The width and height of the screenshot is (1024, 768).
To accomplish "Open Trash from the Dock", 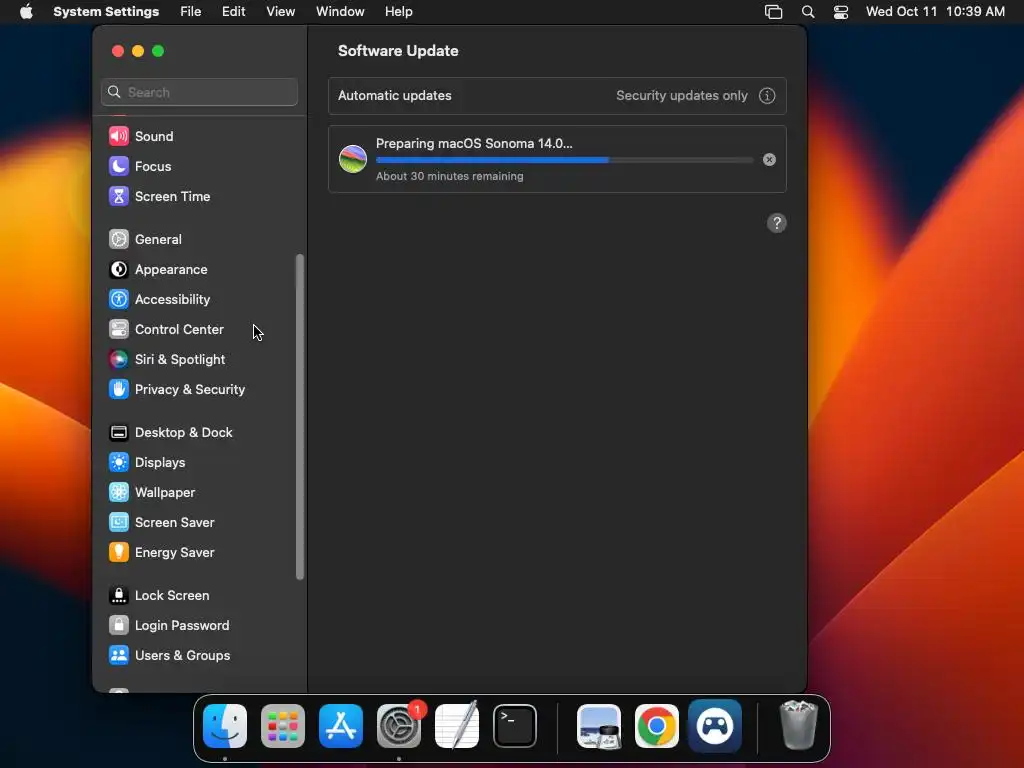I will (799, 726).
